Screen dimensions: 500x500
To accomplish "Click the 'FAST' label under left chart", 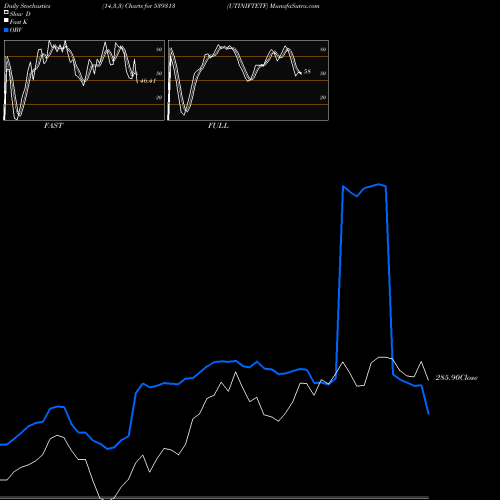I will coord(53,126).
